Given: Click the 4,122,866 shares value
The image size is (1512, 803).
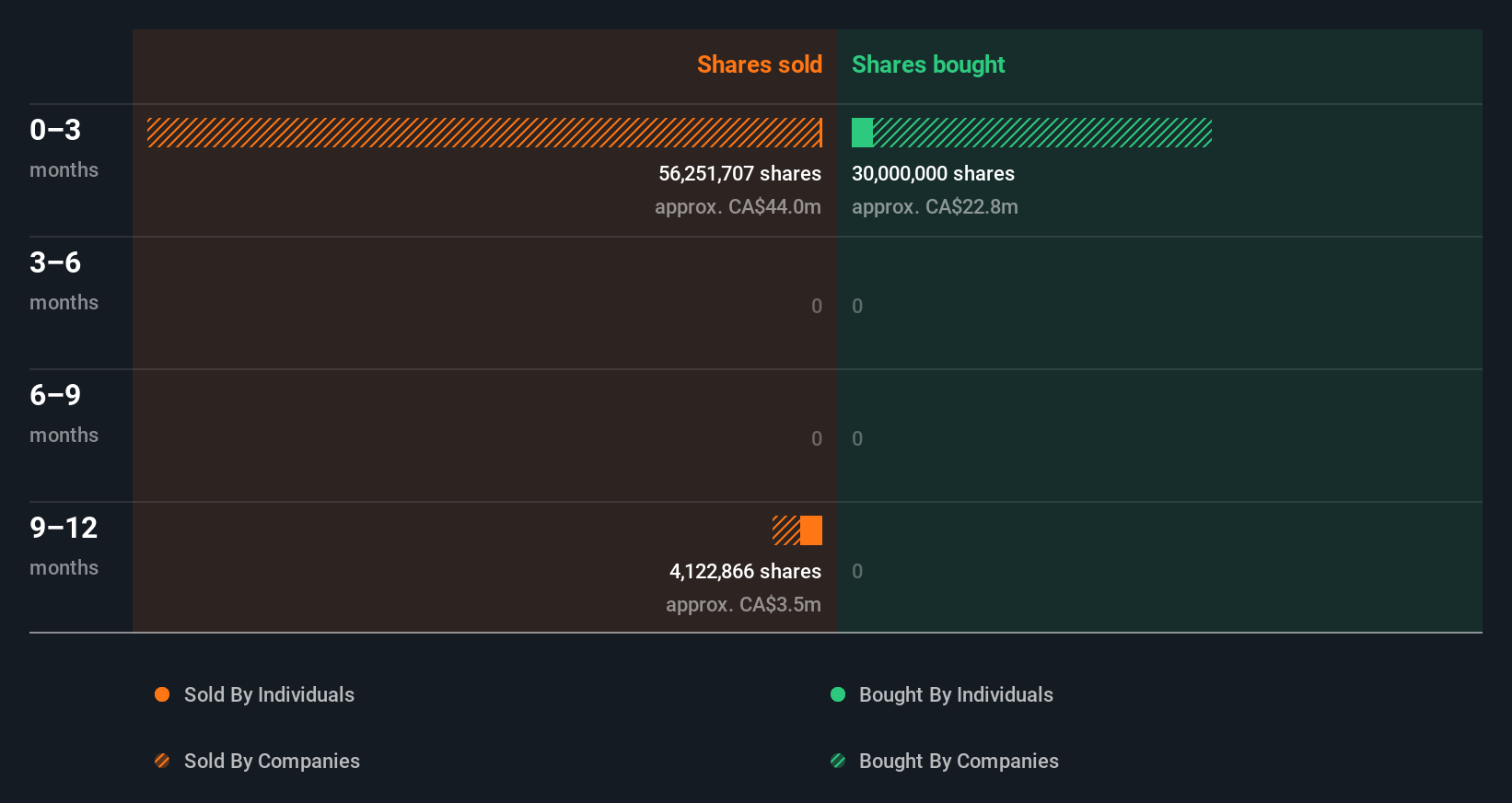Looking at the screenshot, I should click(x=745, y=572).
